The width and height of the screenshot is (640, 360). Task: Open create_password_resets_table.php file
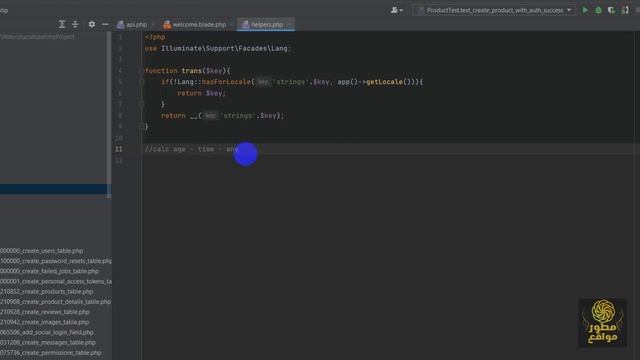[x=56, y=261]
